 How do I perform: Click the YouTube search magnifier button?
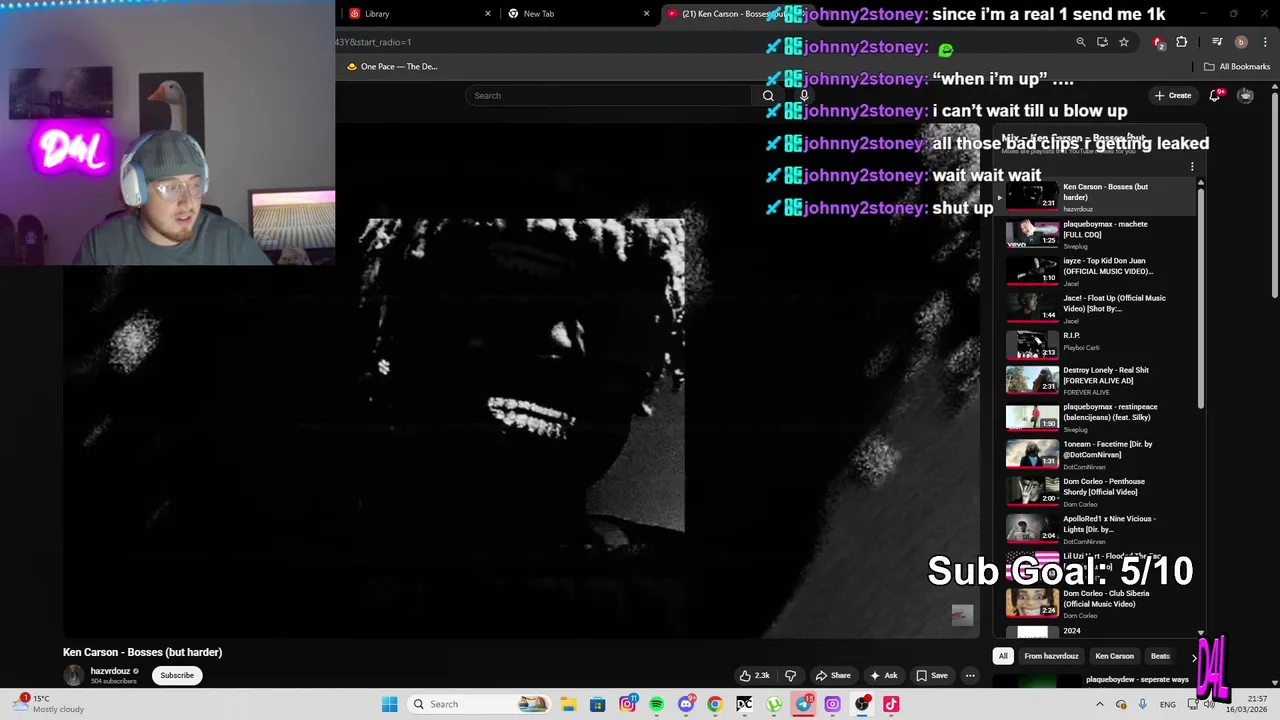click(768, 95)
